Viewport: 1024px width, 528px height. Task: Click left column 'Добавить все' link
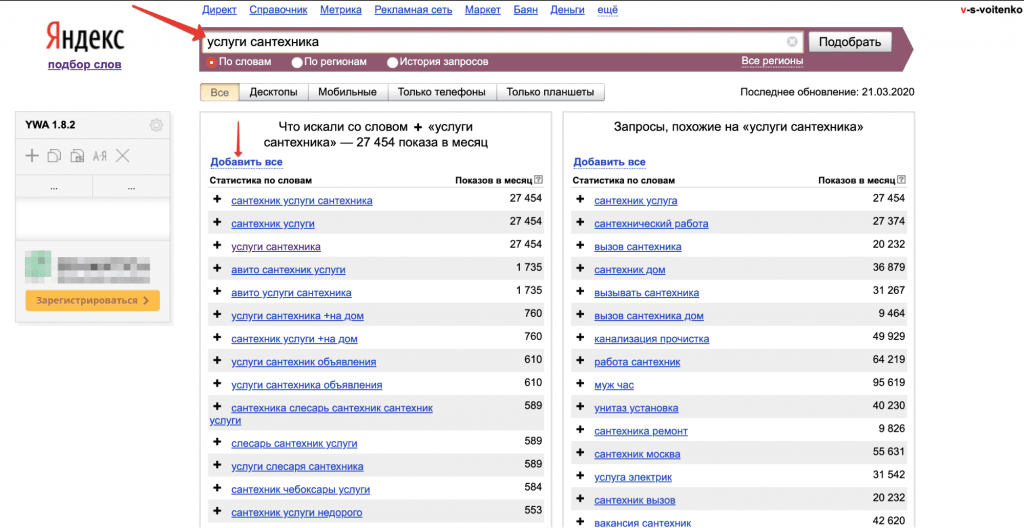click(x=246, y=161)
